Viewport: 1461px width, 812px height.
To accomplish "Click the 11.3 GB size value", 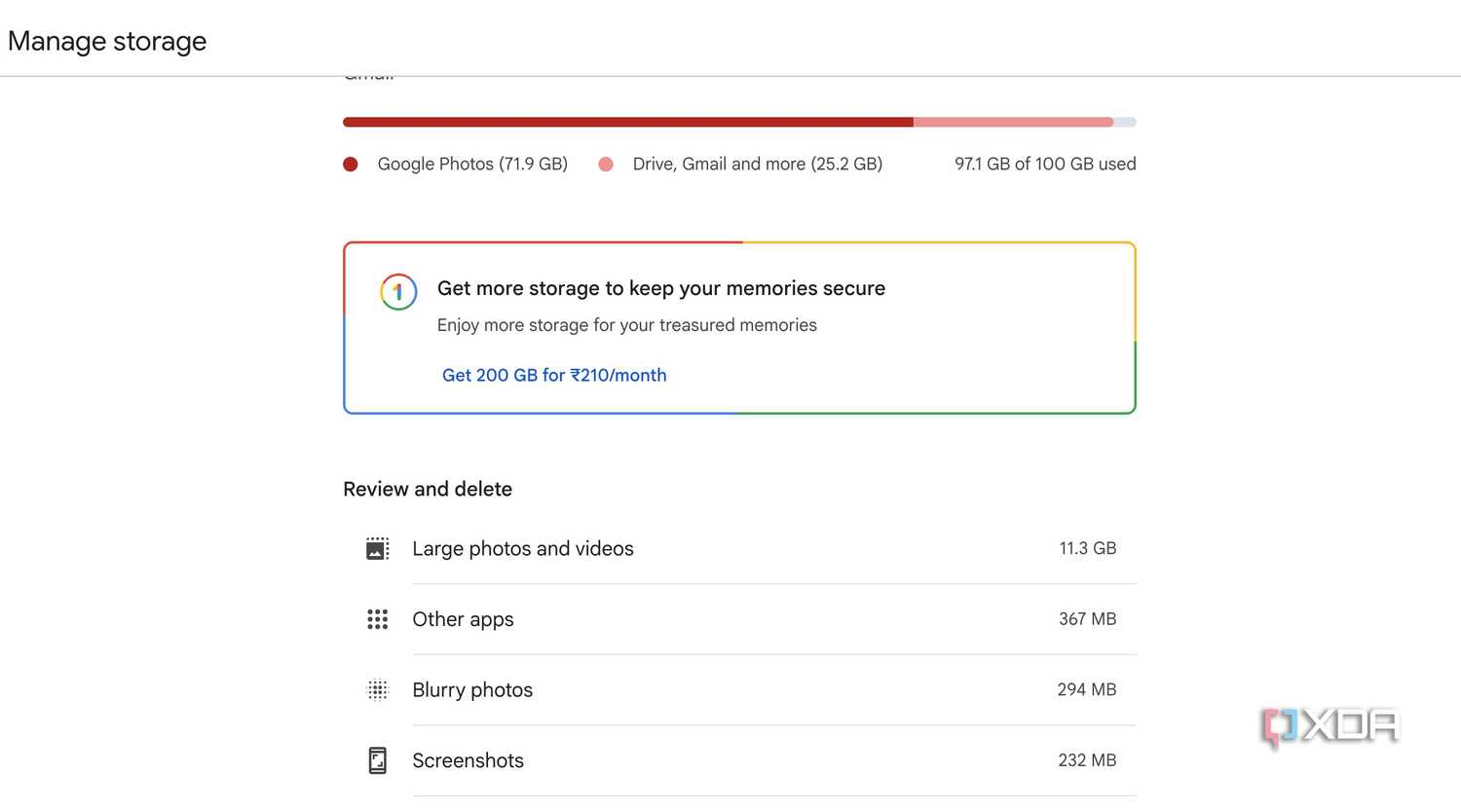I will pos(1088,548).
